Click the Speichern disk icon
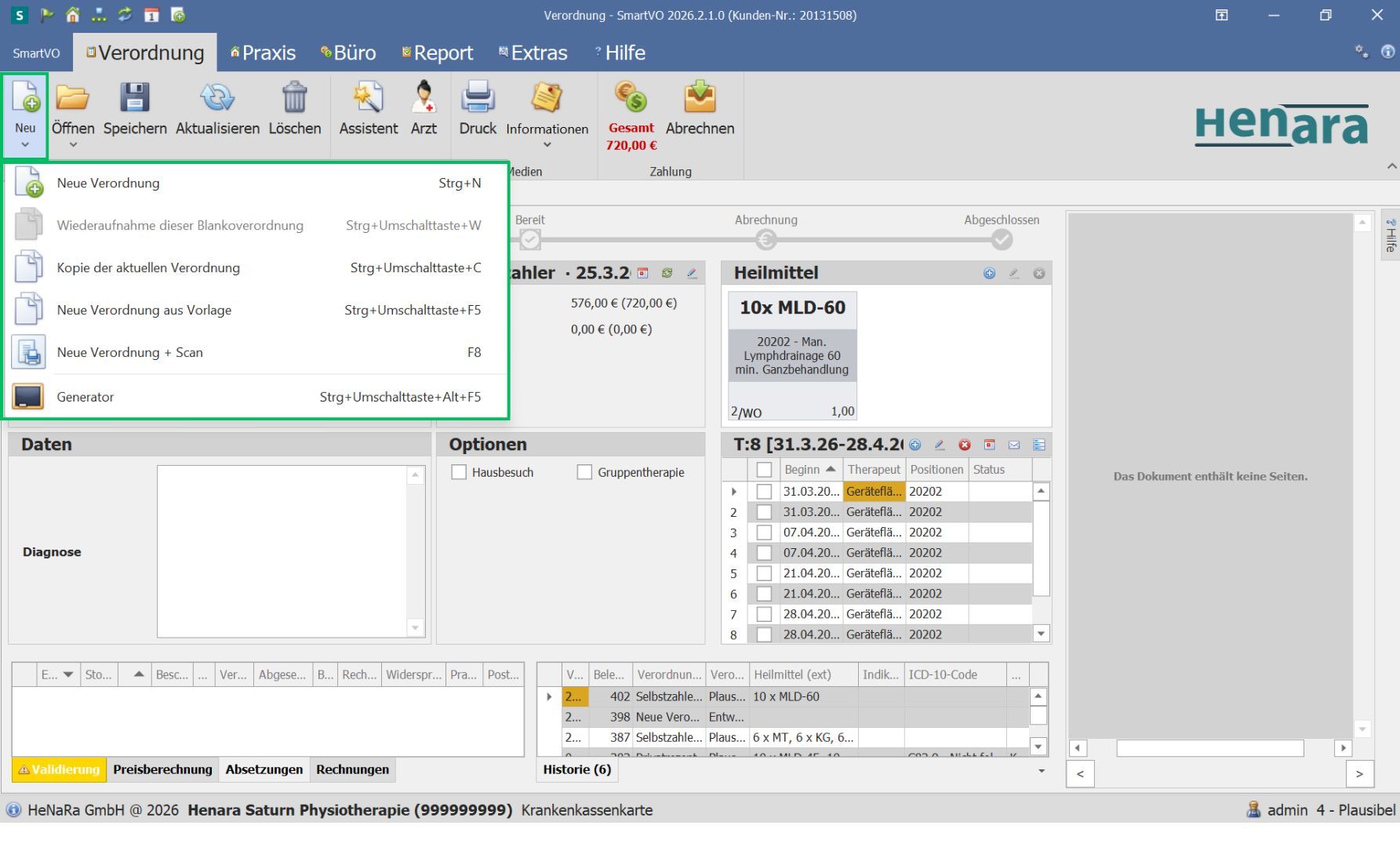The width and height of the screenshot is (1400, 847). [x=134, y=98]
